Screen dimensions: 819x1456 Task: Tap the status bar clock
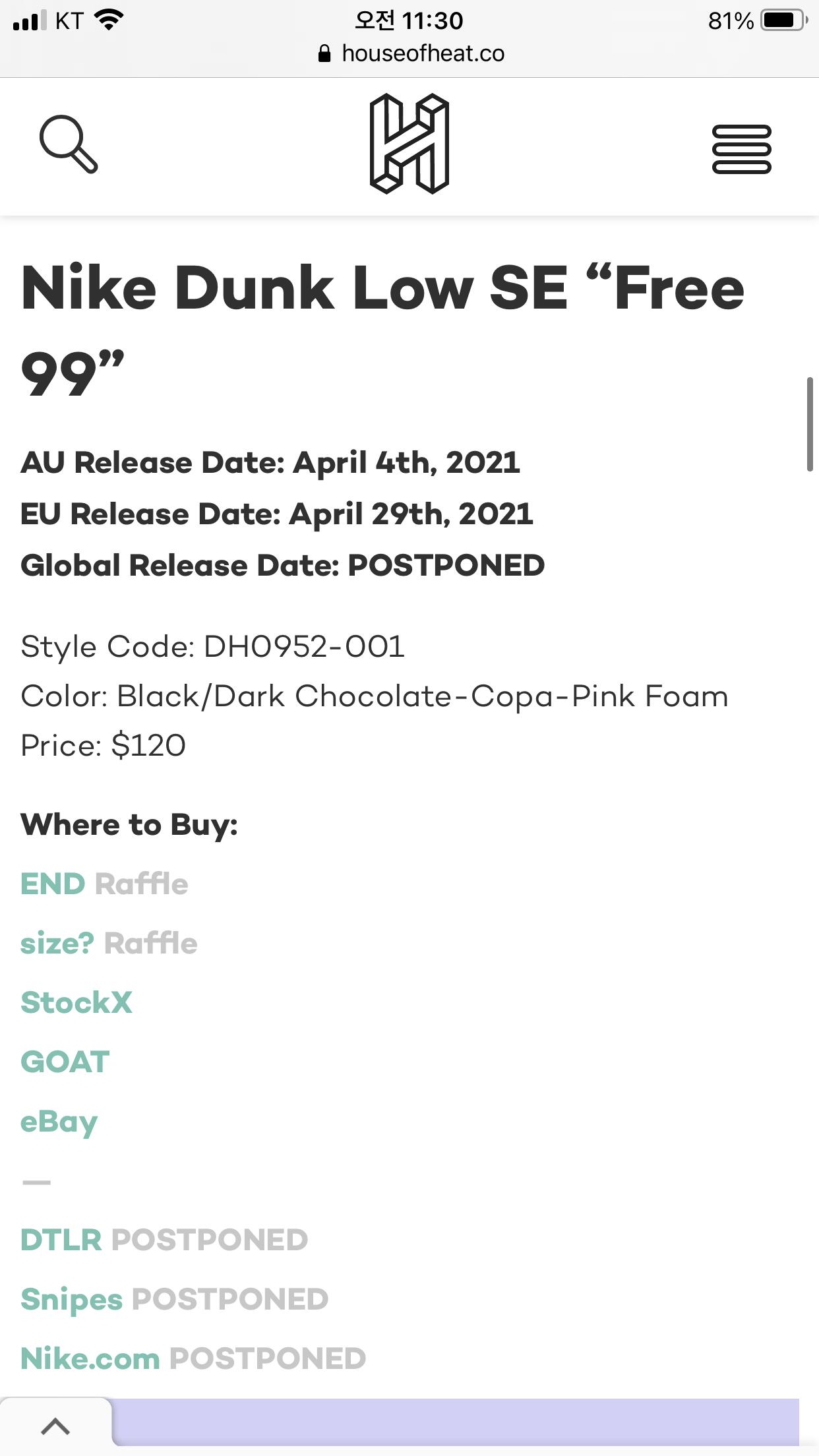409,20
